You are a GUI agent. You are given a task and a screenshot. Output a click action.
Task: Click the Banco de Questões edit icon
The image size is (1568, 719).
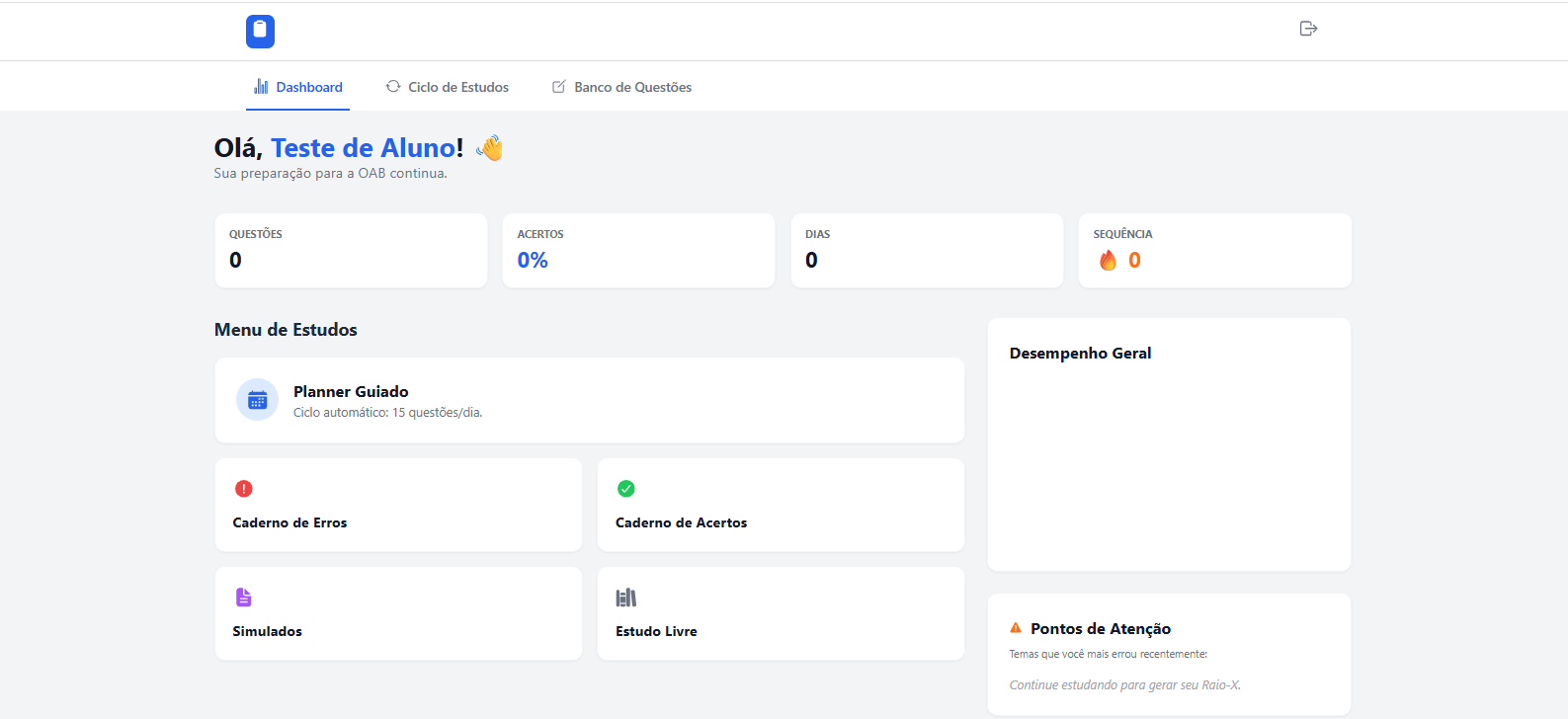point(559,87)
